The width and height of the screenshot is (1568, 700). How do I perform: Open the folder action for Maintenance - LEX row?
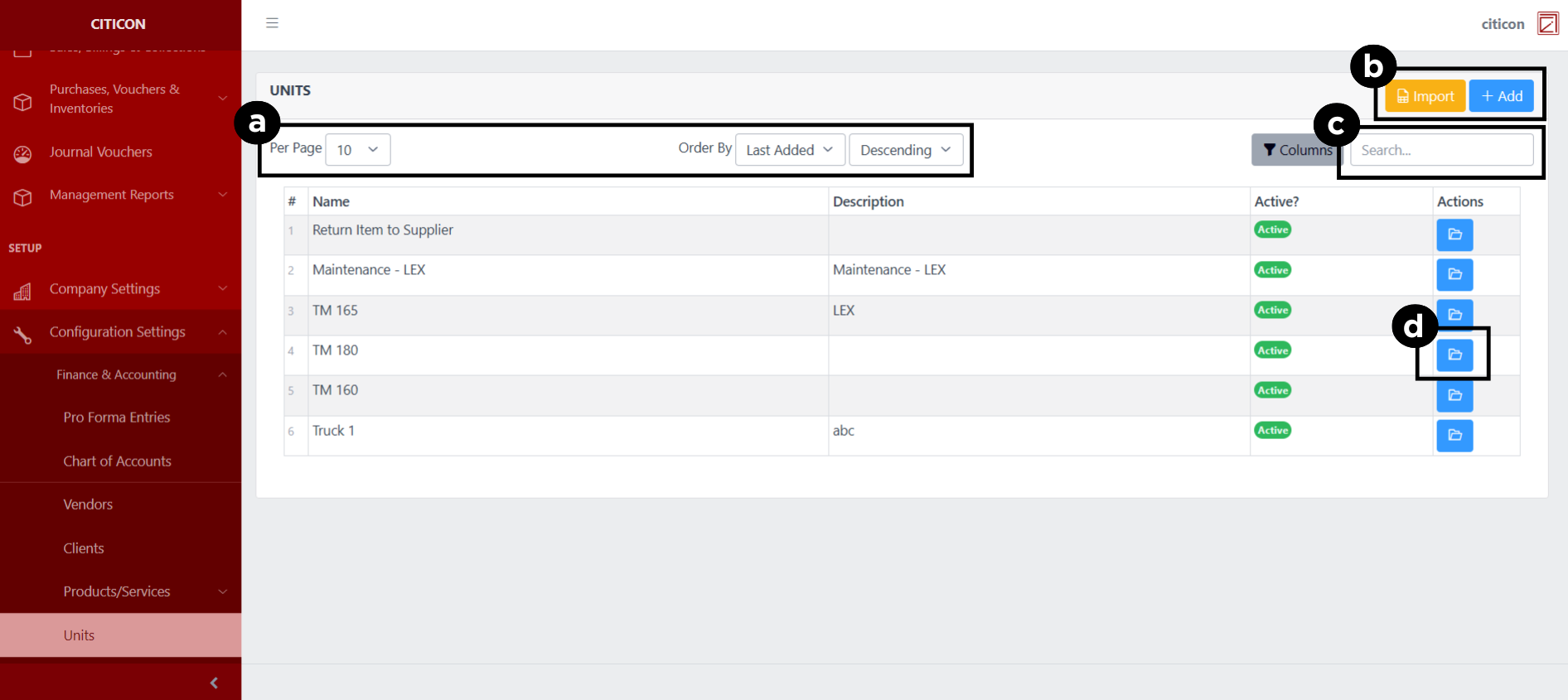click(1454, 274)
